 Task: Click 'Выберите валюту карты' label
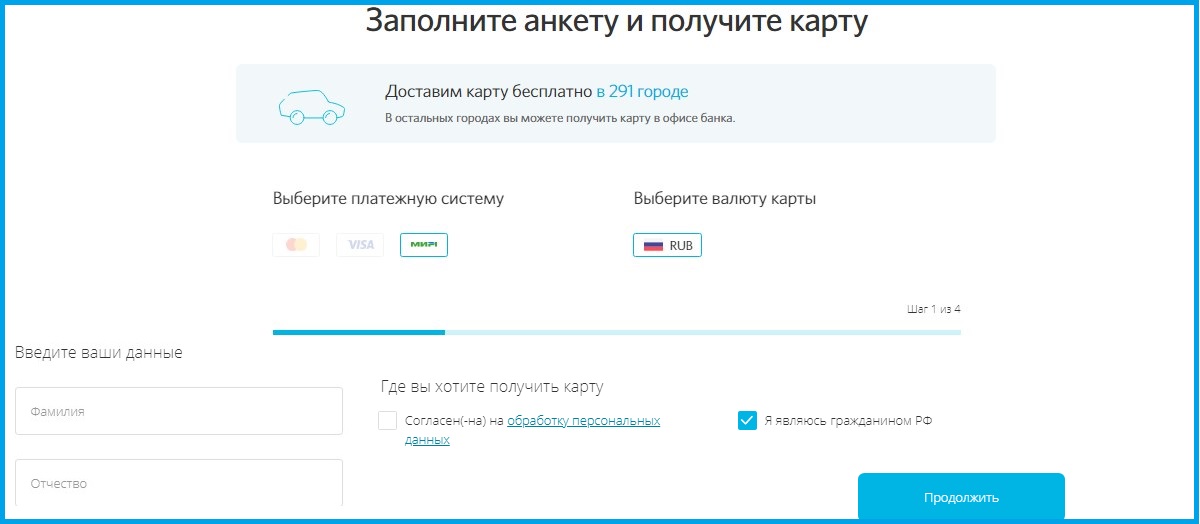(x=725, y=199)
